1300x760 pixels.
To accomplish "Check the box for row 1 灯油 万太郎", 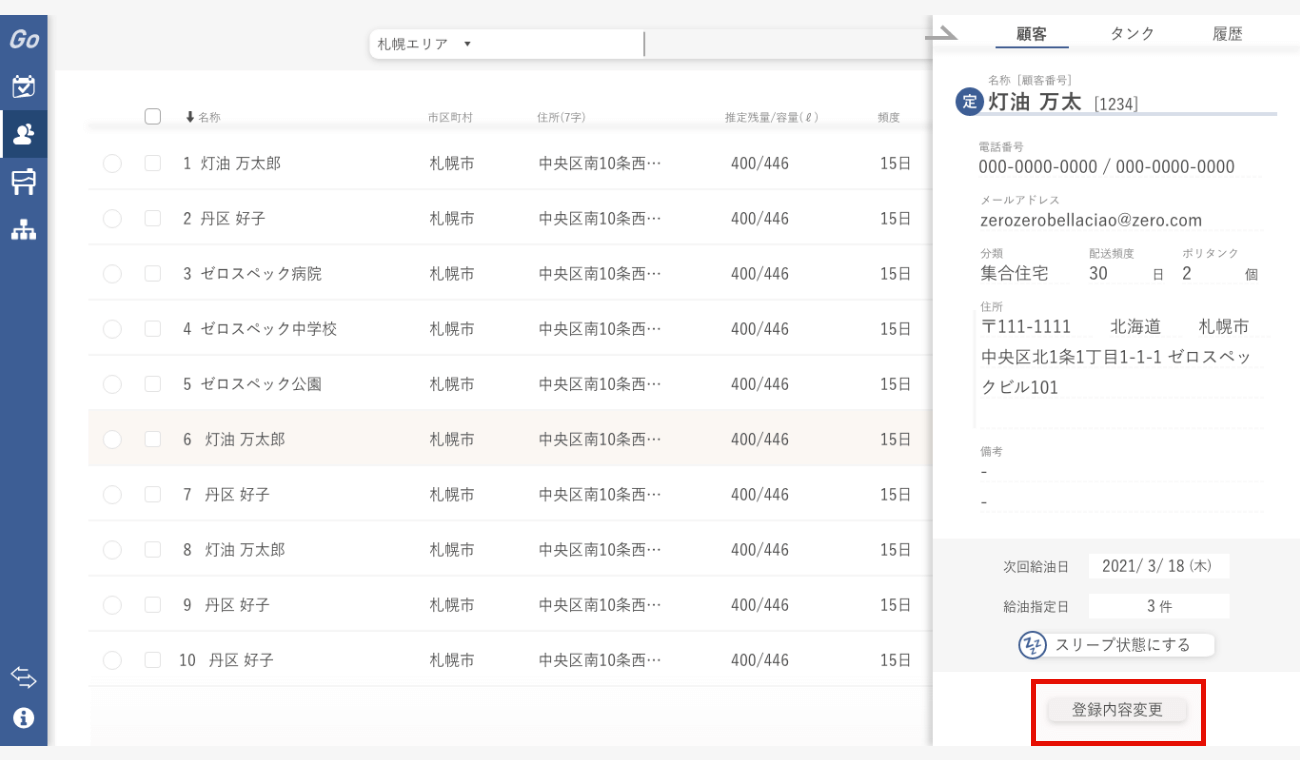I will 153,163.
